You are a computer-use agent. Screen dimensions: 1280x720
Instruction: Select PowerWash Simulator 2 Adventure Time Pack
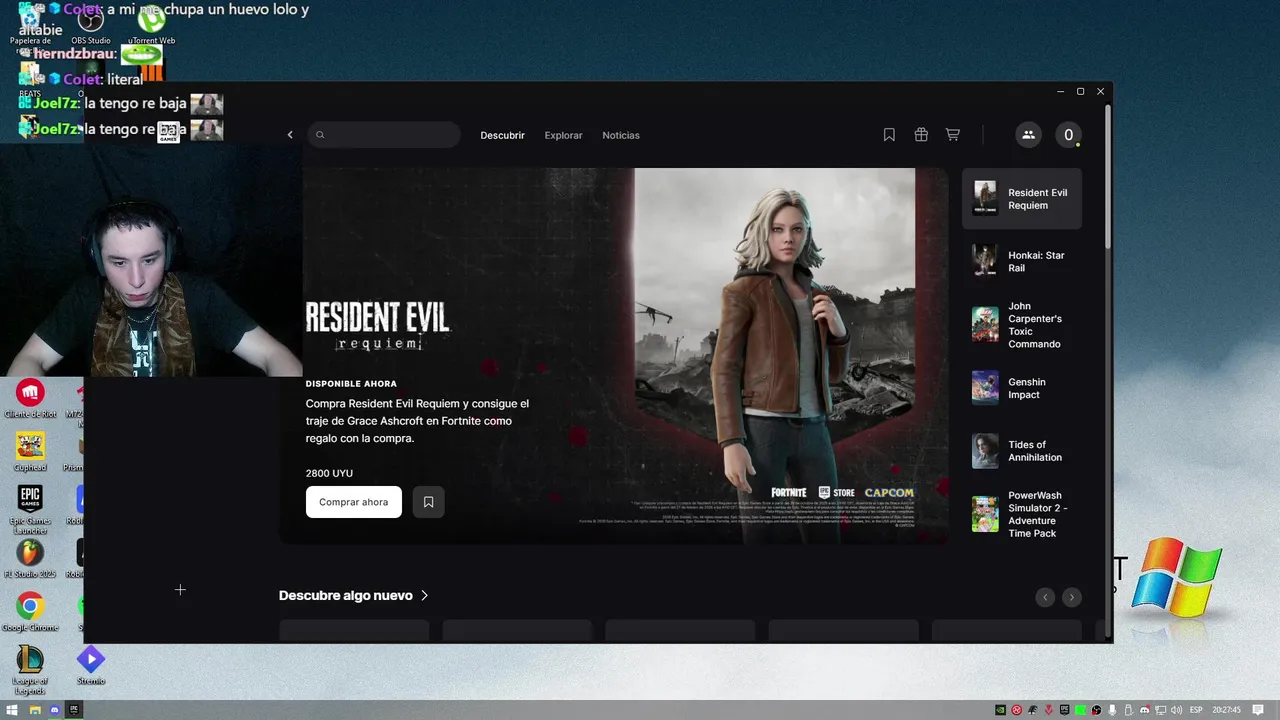(1022, 514)
